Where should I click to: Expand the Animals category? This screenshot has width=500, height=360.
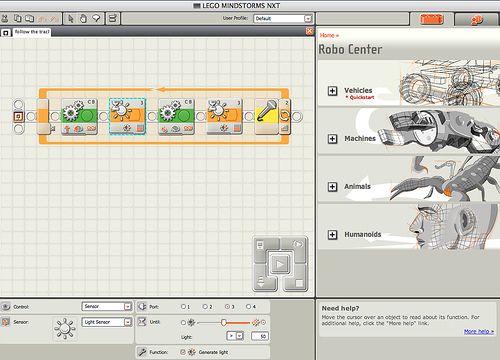click(x=332, y=187)
